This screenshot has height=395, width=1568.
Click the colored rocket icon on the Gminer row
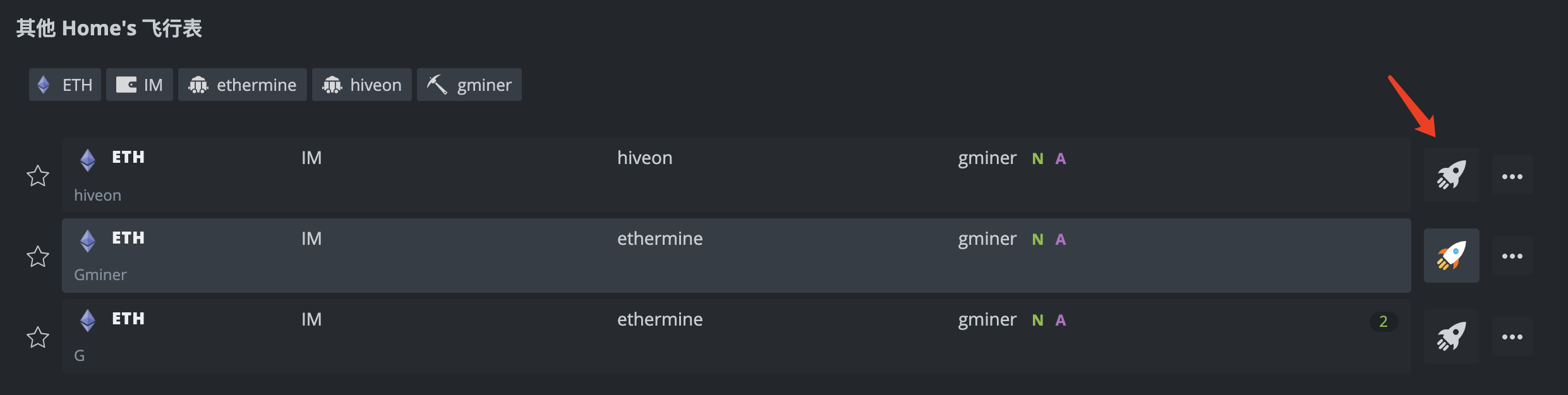point(1451,256)
